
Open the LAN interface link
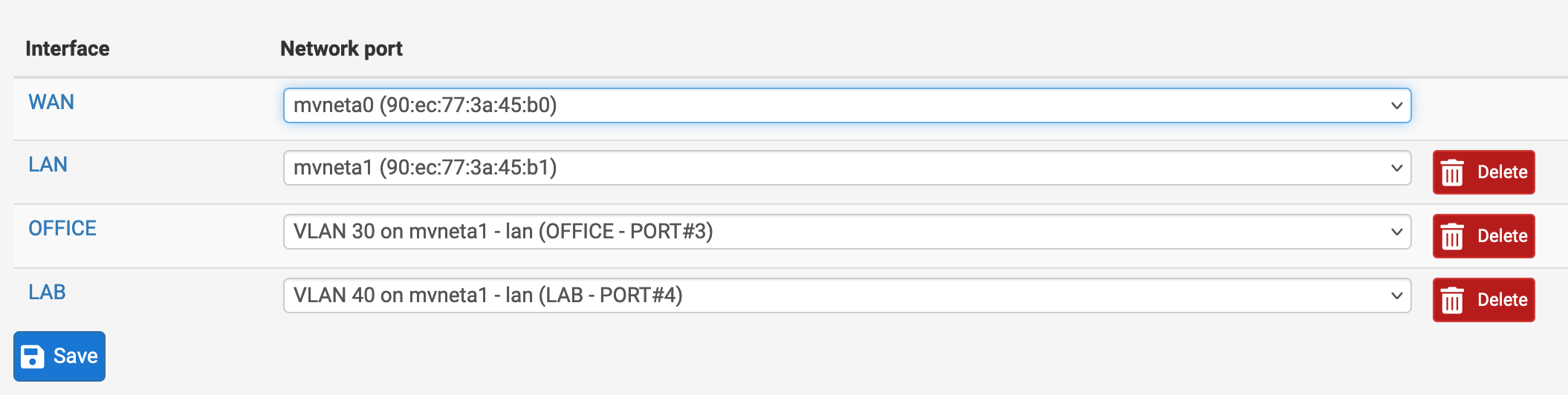coord(48,165)
